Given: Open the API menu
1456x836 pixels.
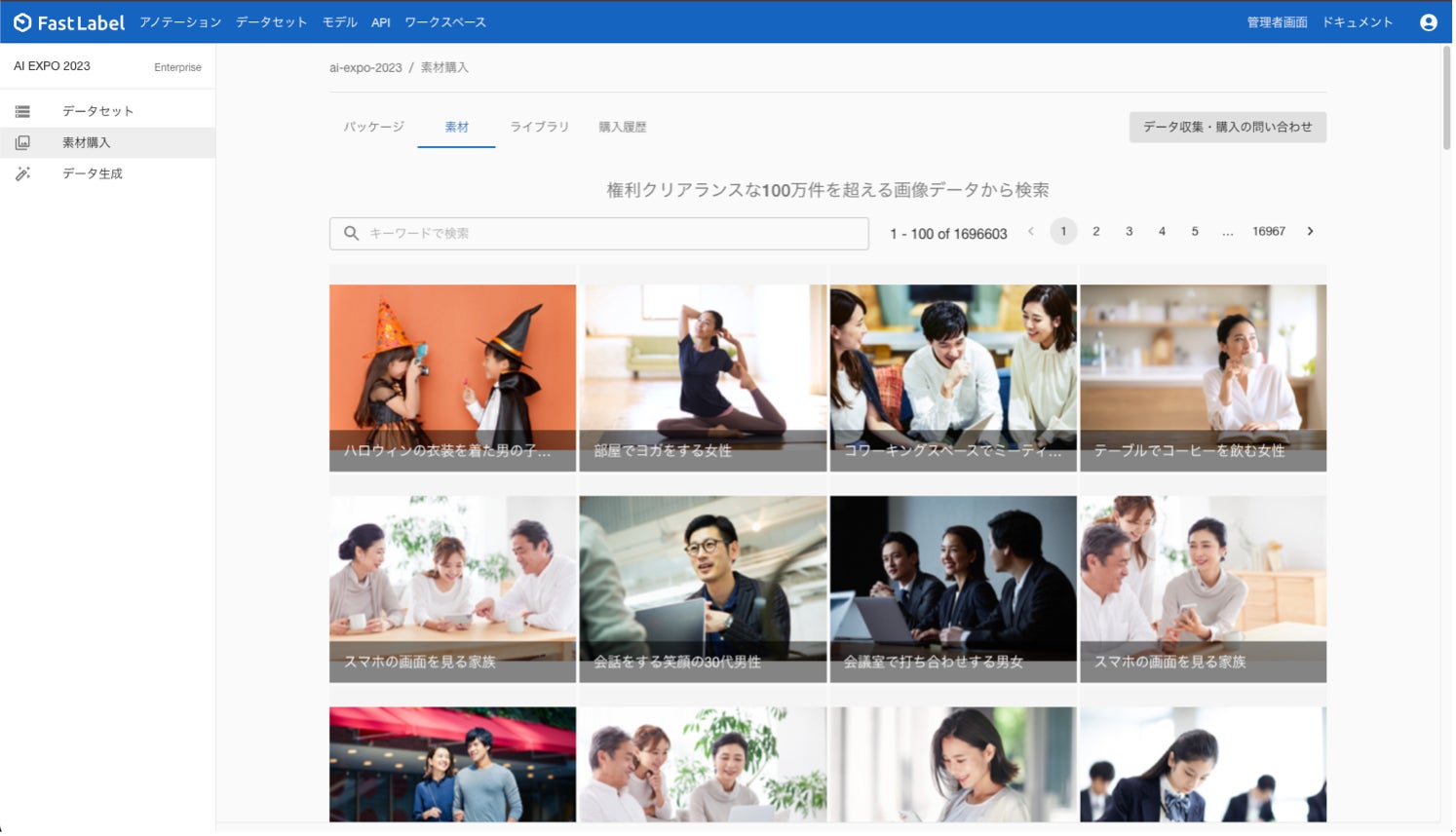Looking at the screenshot, I should click(x=381, y=22).
